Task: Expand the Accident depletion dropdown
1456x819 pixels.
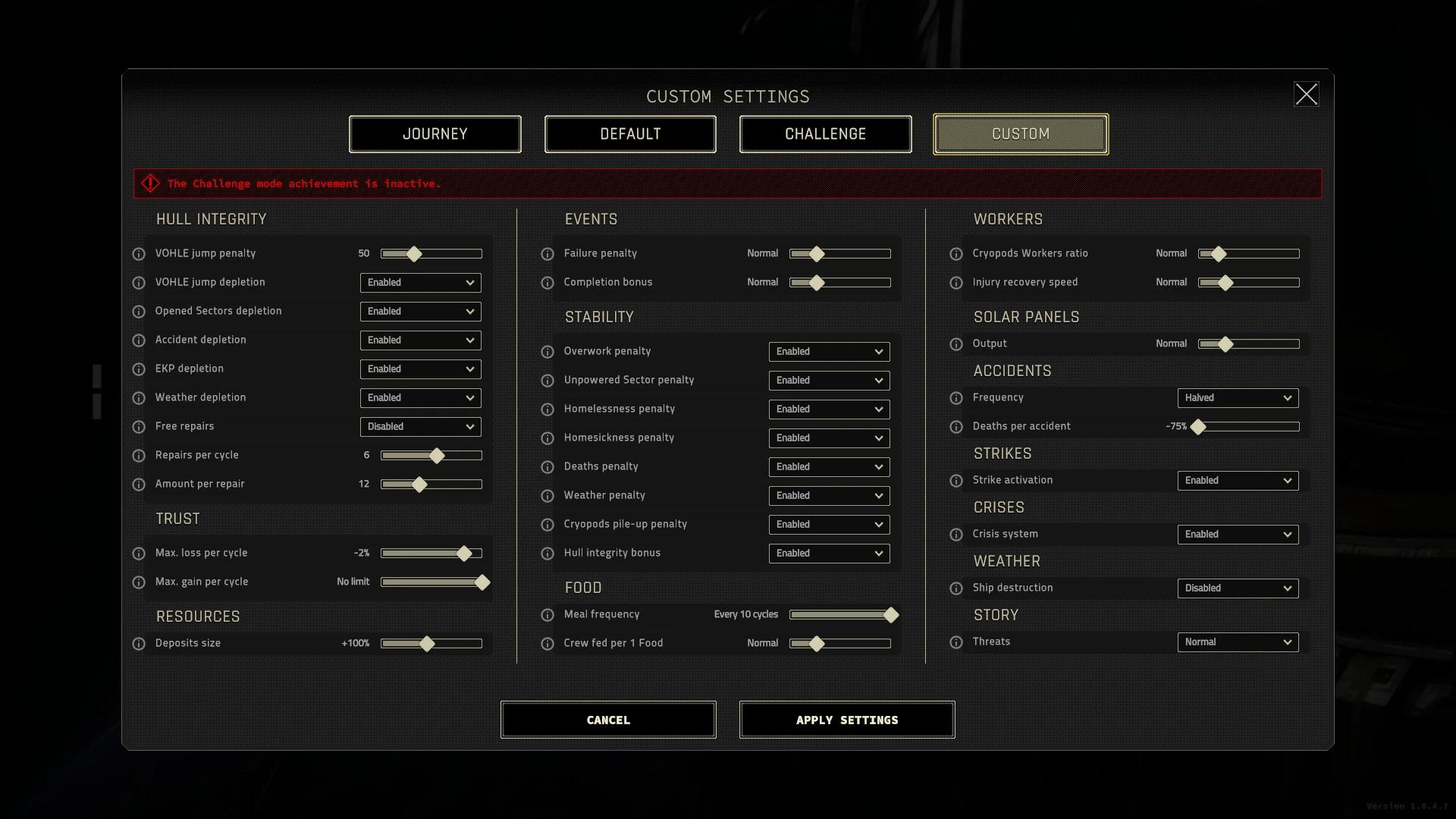Action: 420,340
